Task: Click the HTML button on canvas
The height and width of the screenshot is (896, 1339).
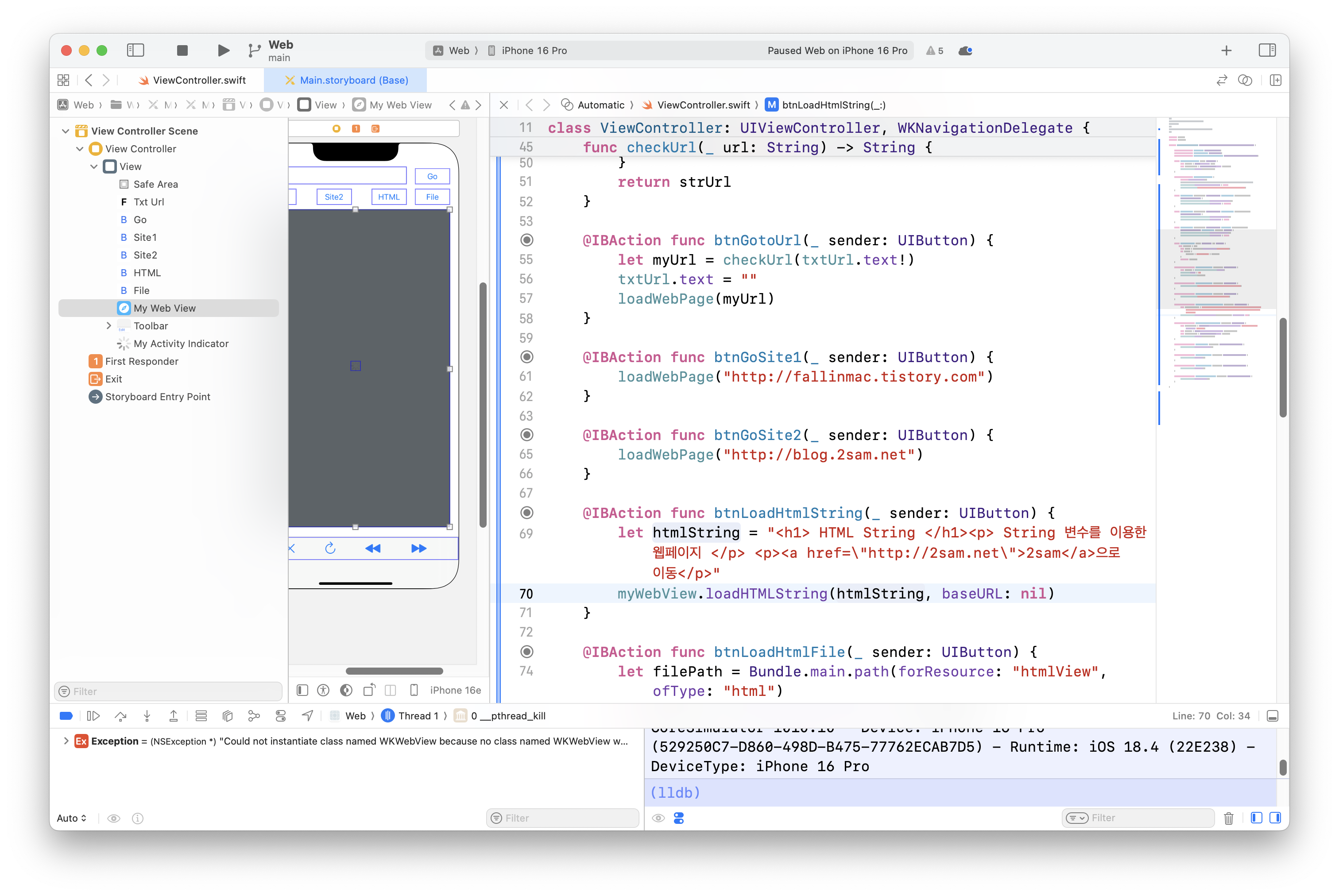Action: [389, 197]
